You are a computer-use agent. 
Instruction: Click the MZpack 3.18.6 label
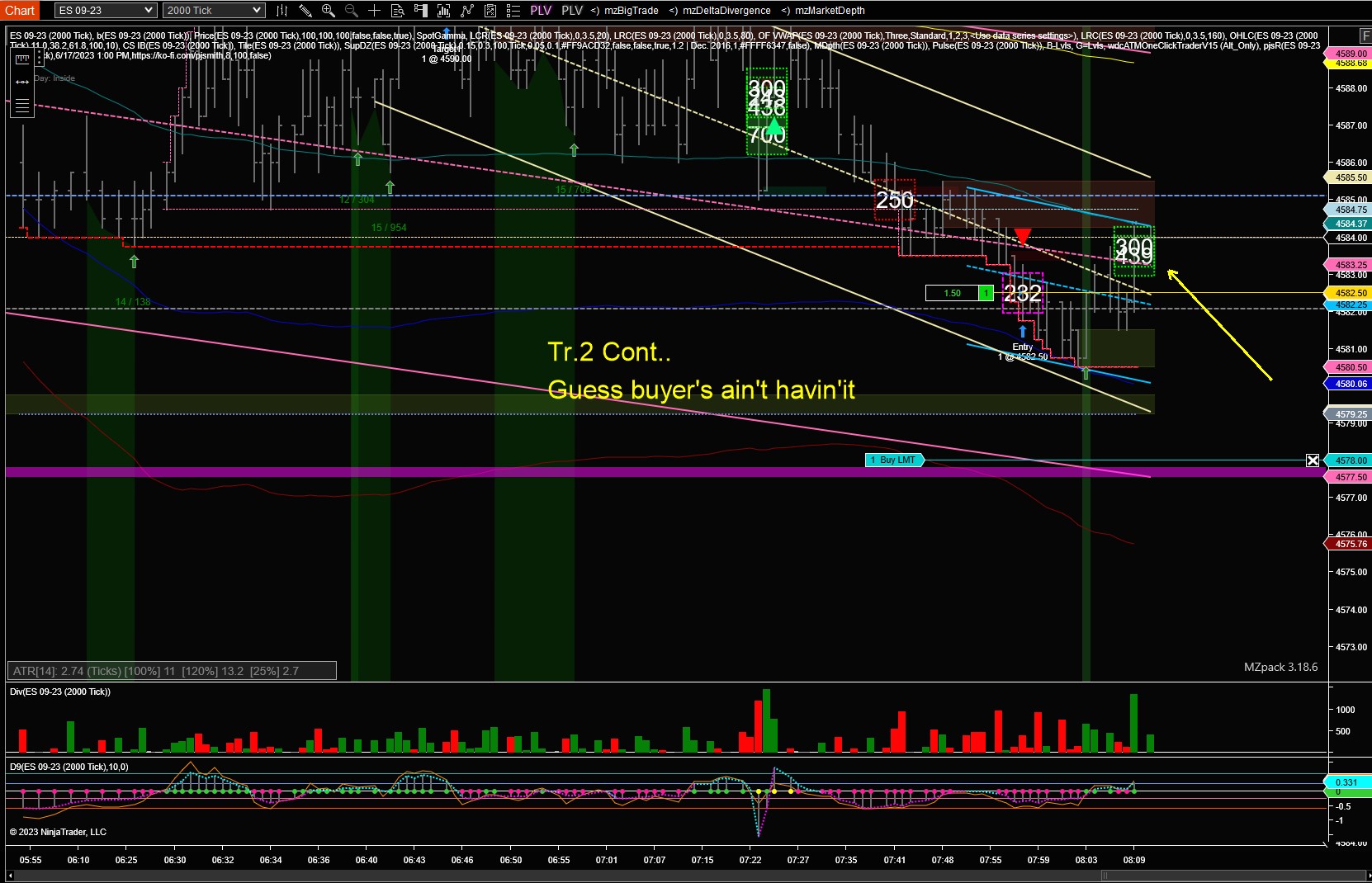pos(1280,667)
